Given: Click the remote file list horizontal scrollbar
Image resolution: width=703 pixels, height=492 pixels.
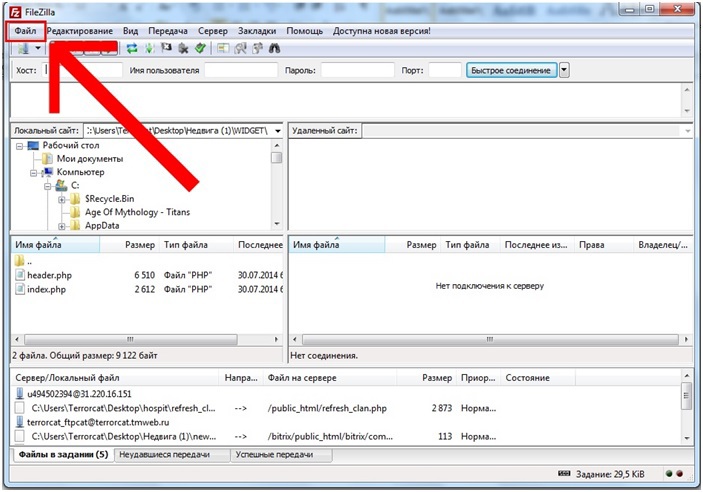Looking at the screenshot, I should pos(490,340).
